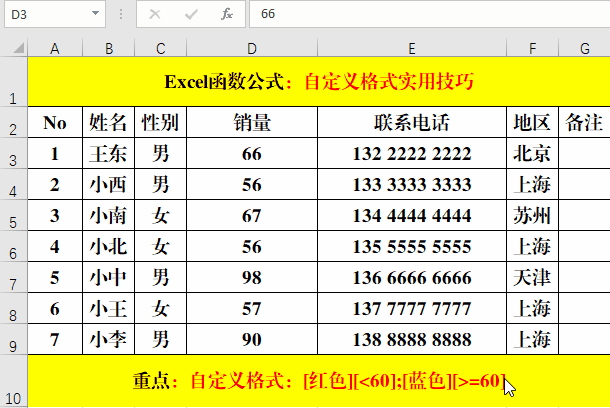610x408 pixels.
Task: Click the cancel (X) formula icon
Action: coord(155,14)
